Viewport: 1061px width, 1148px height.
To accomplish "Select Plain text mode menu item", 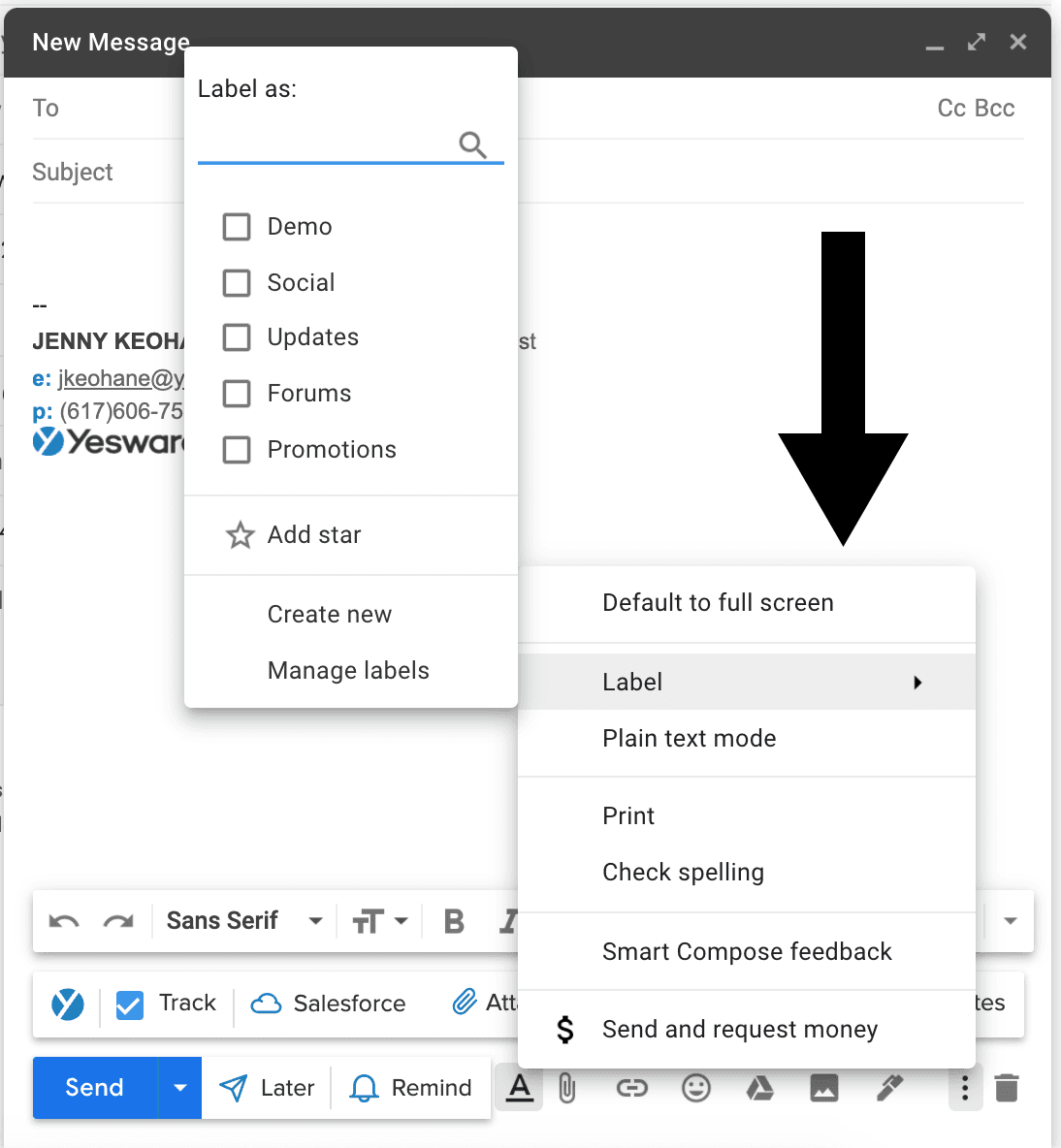I will coord(689,739).
